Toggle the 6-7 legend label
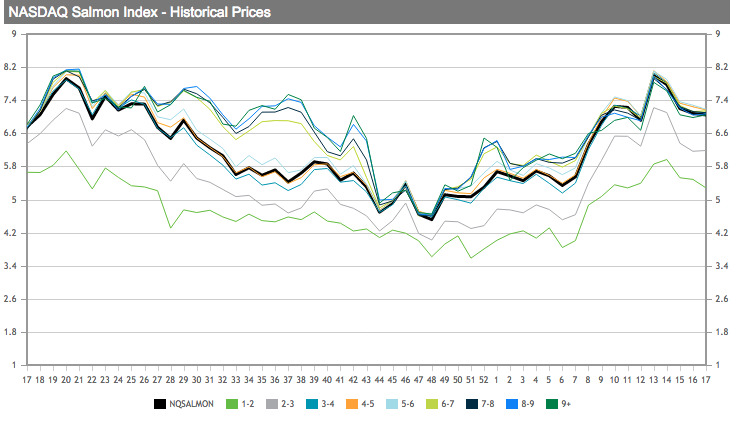Screen dimensions: 732x421 (448, 404)
